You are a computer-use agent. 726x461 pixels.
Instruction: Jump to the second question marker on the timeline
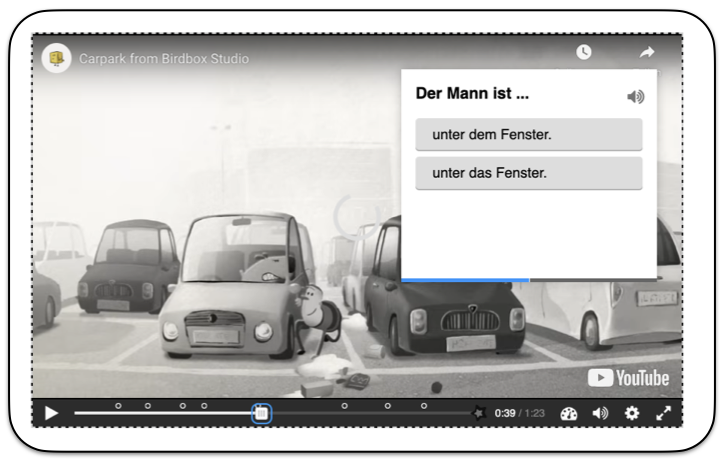click(x=148, y=406)
